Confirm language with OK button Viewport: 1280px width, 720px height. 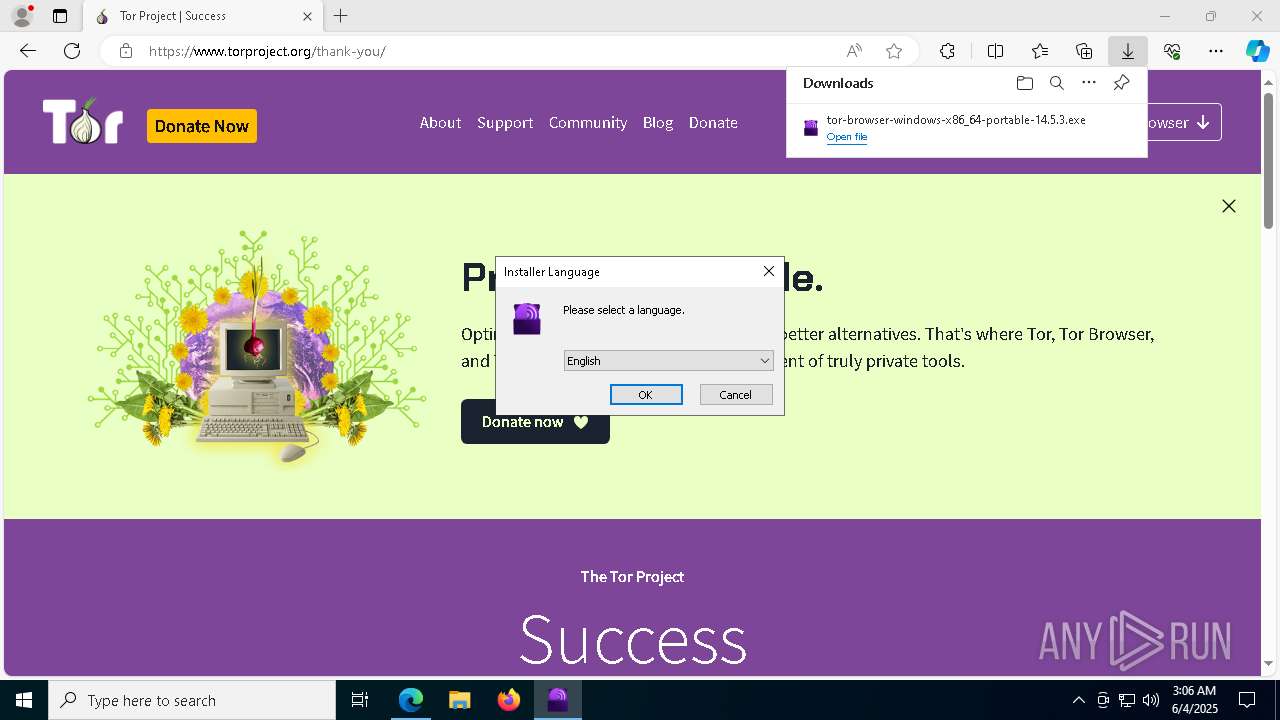[x=646, y=395]
